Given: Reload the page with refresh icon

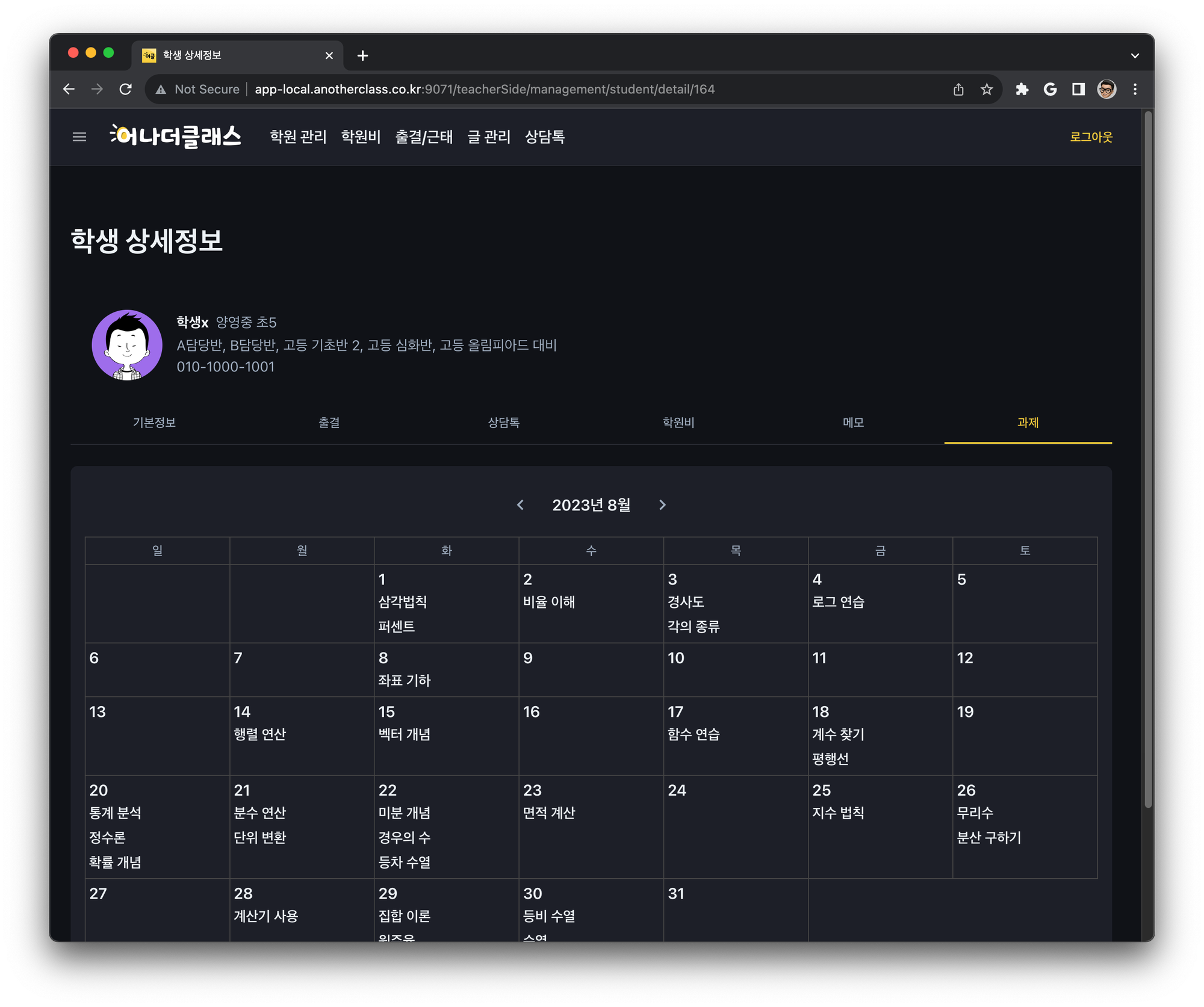Looking at the screenshot, I should (125, 89).
